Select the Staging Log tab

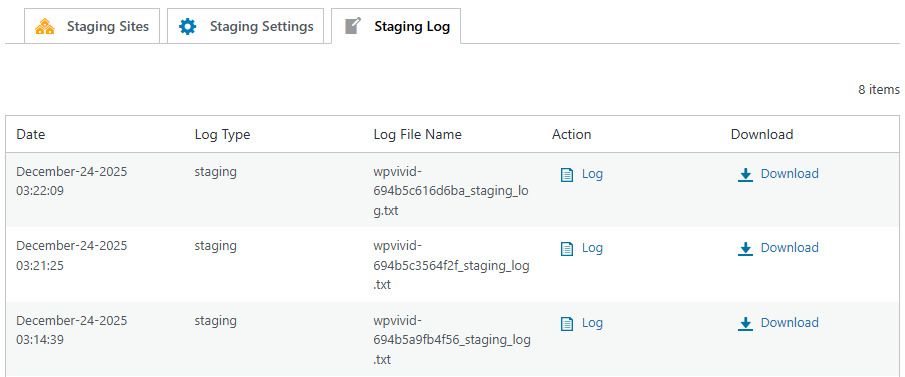pos(396,26)
